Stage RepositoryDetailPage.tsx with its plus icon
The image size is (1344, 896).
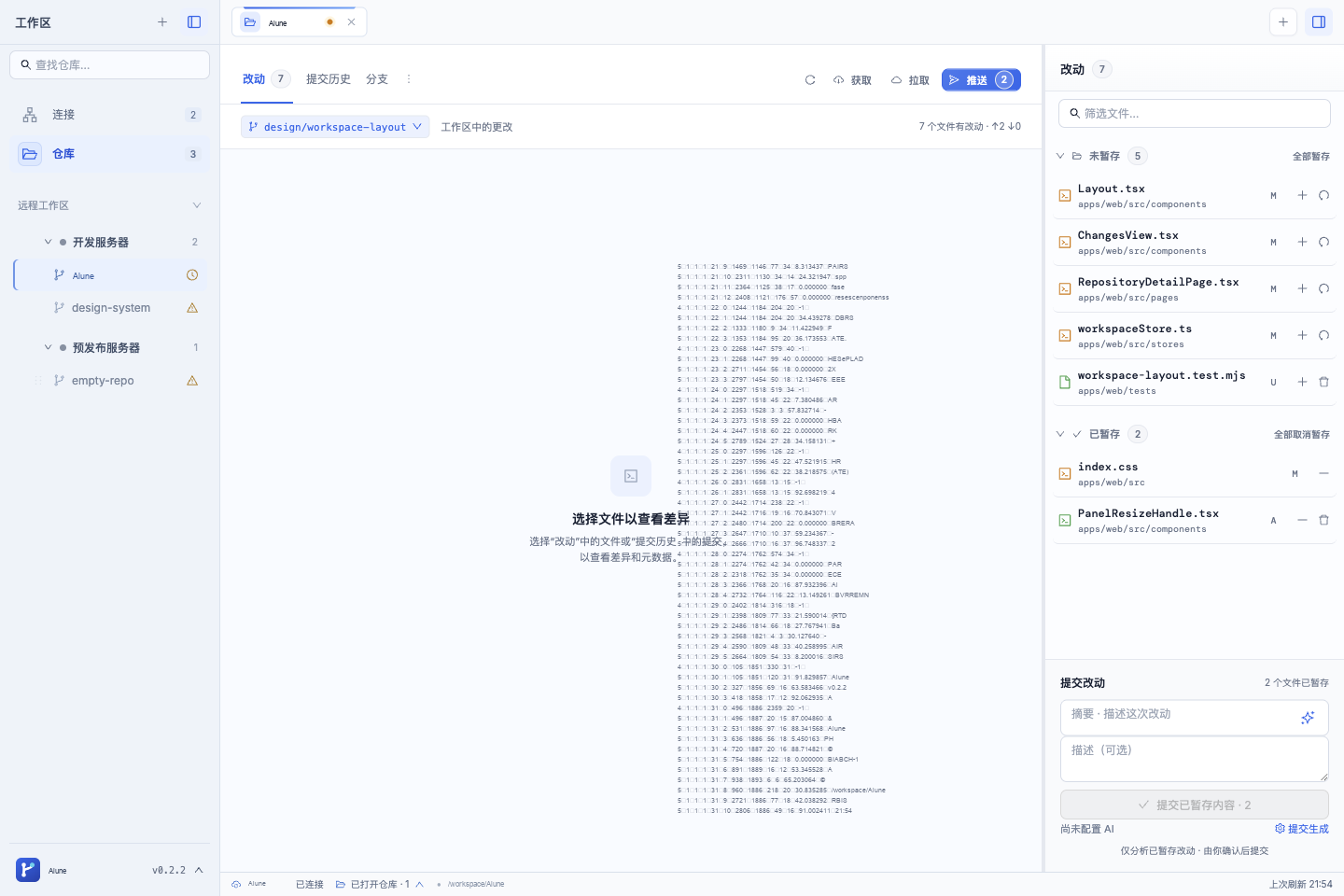tap(1302, 288)
